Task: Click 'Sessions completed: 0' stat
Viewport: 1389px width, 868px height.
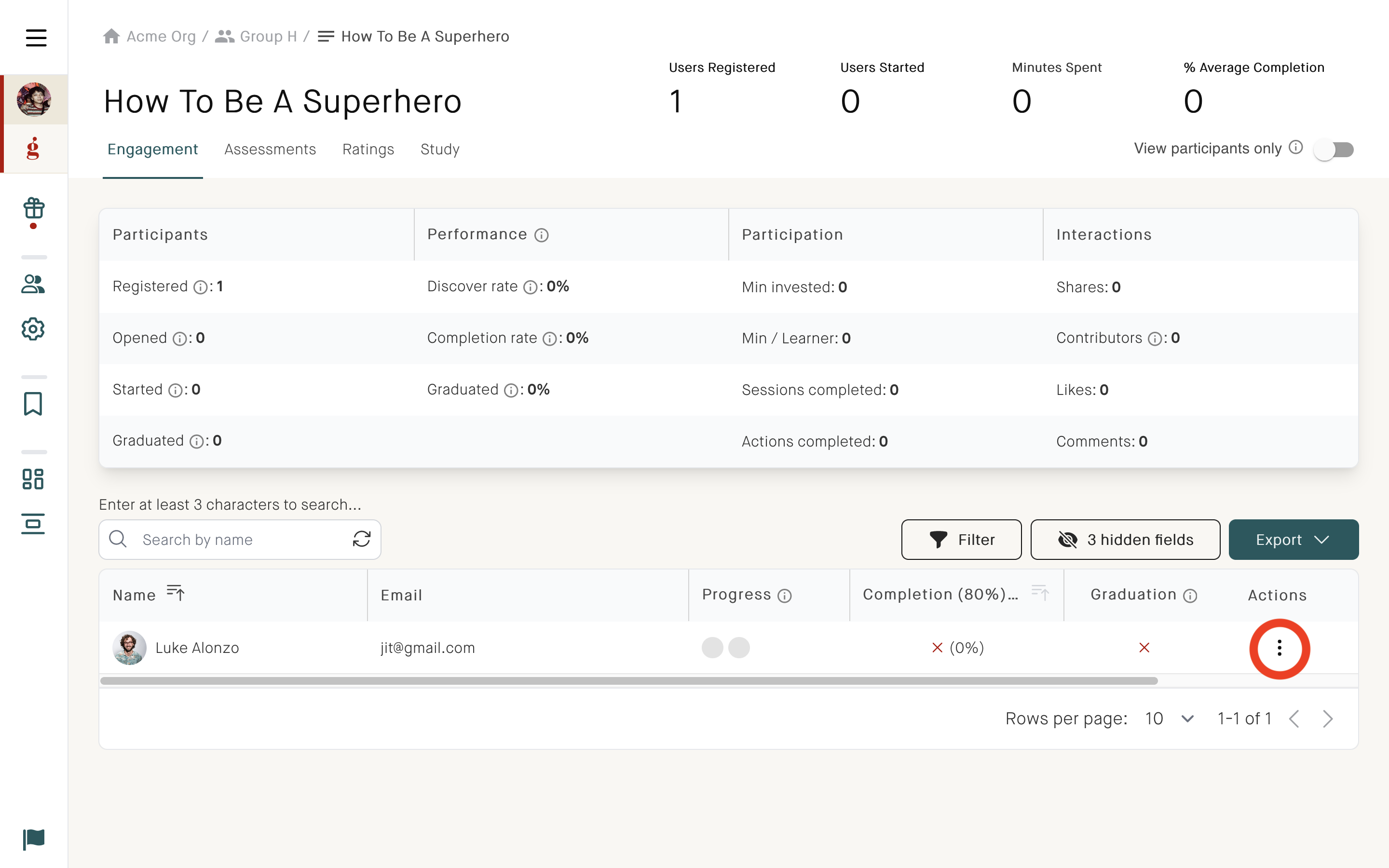Action: [x=819, y=391]
